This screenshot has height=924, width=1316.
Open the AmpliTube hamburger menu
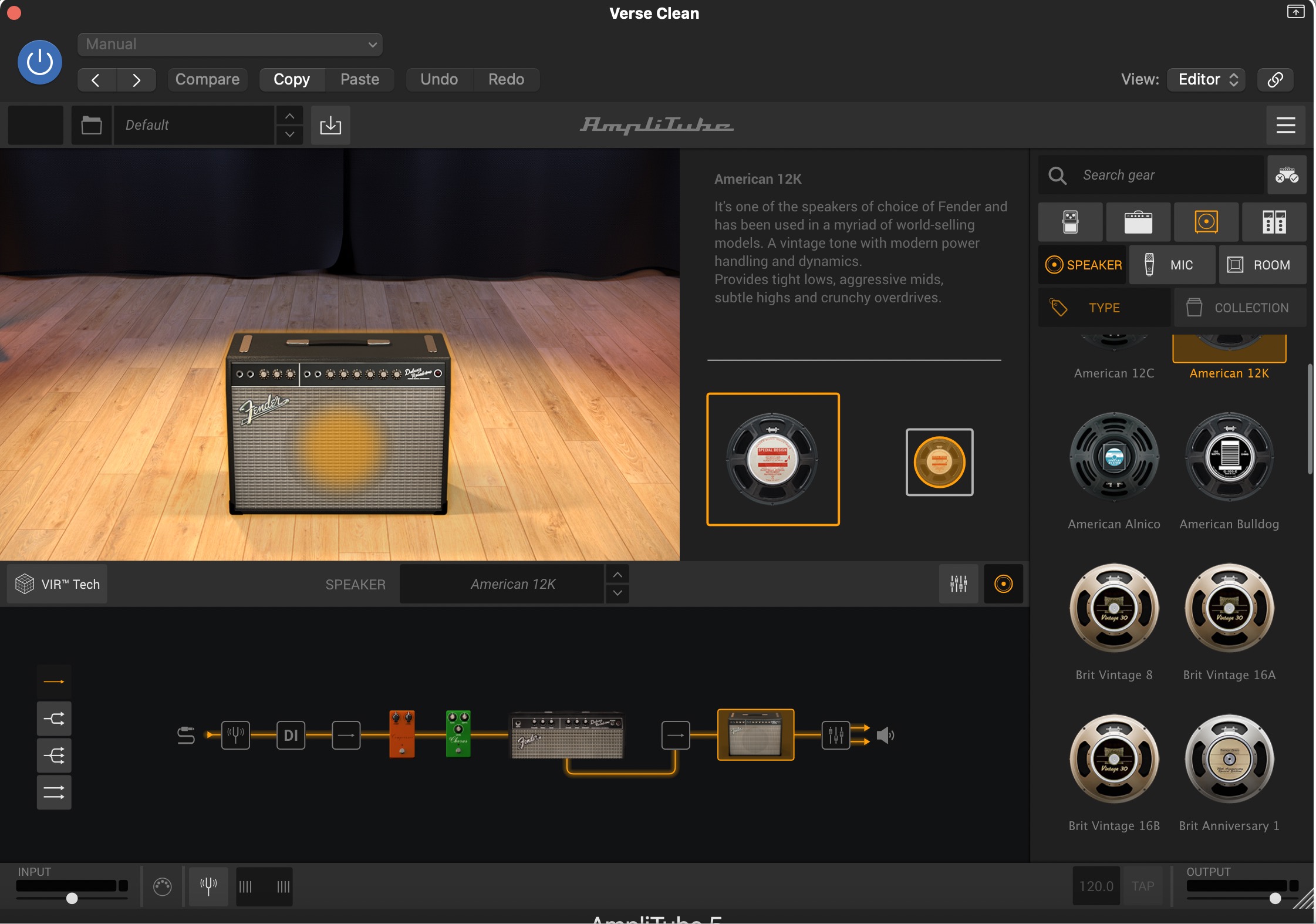(1285, 125)
